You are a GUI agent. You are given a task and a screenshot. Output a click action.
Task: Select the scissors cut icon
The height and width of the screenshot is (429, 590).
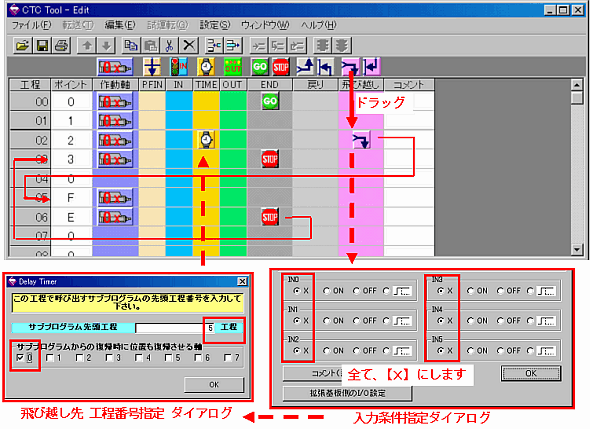click(169, 46)
